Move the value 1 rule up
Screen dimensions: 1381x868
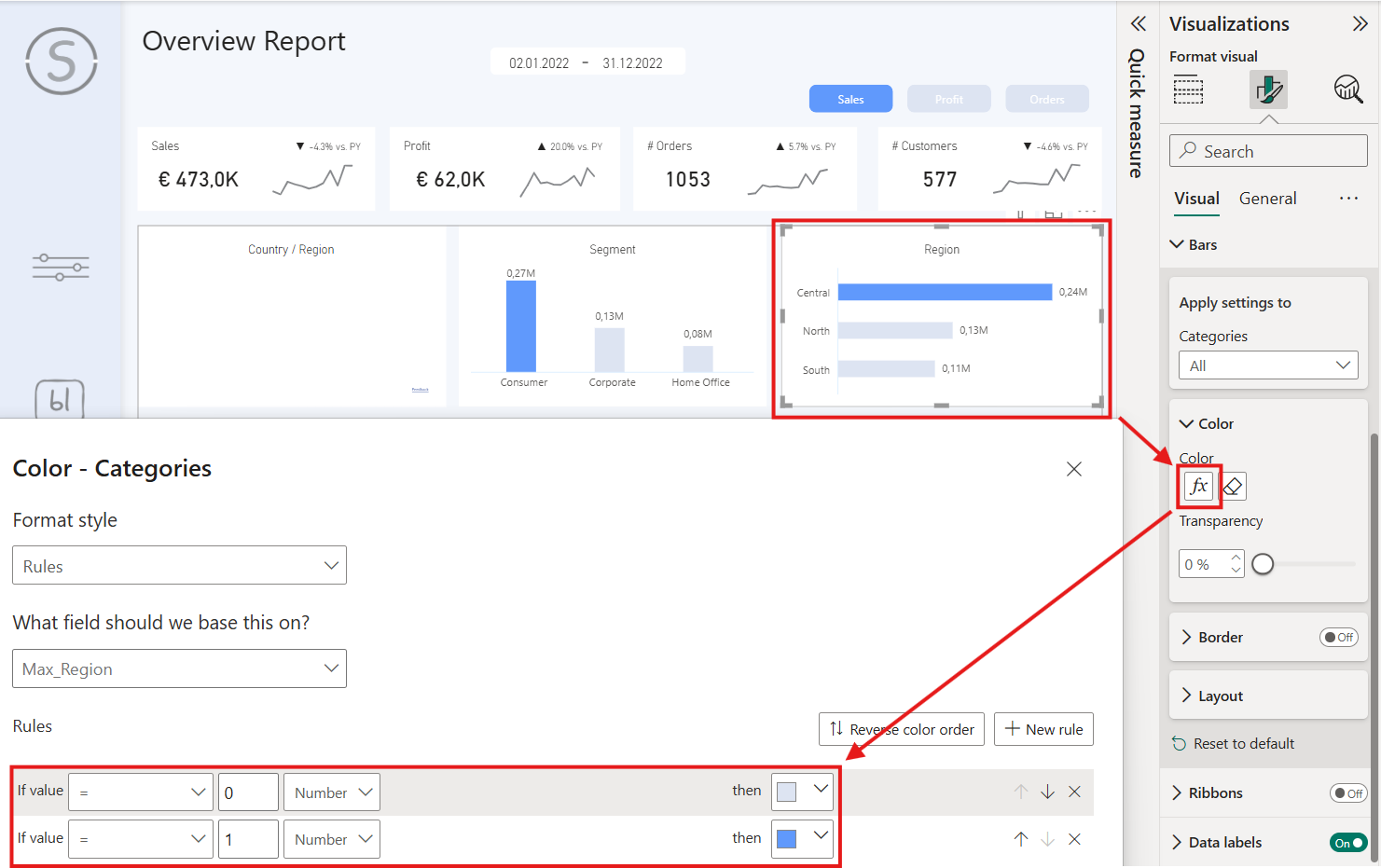click(x=1021, y=839)
